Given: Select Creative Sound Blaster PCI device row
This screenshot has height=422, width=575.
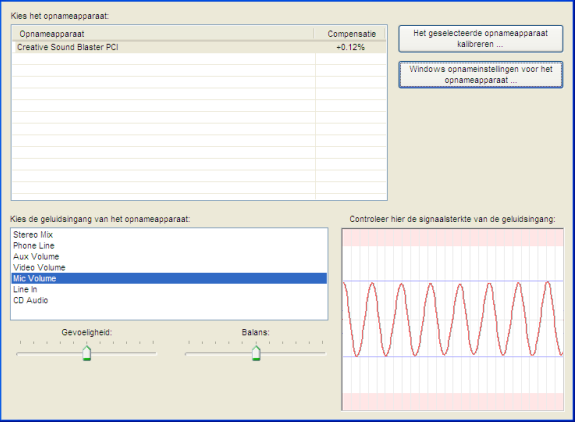Looking at the screenshot, I should (x=199, y=47).
